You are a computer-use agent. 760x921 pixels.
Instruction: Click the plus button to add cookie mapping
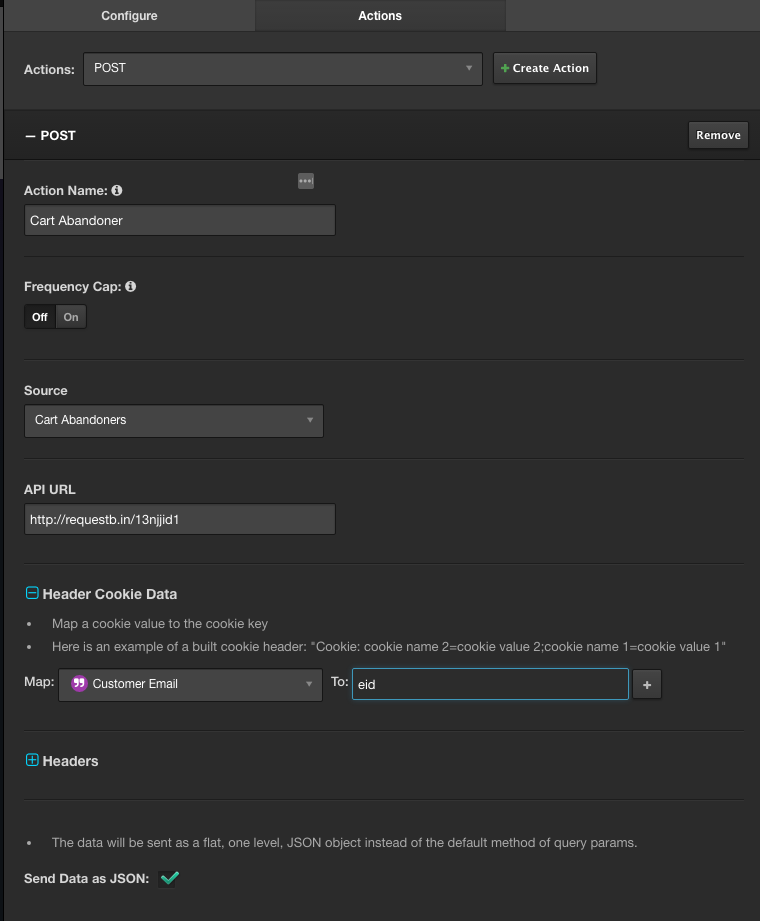coord(646,685)
